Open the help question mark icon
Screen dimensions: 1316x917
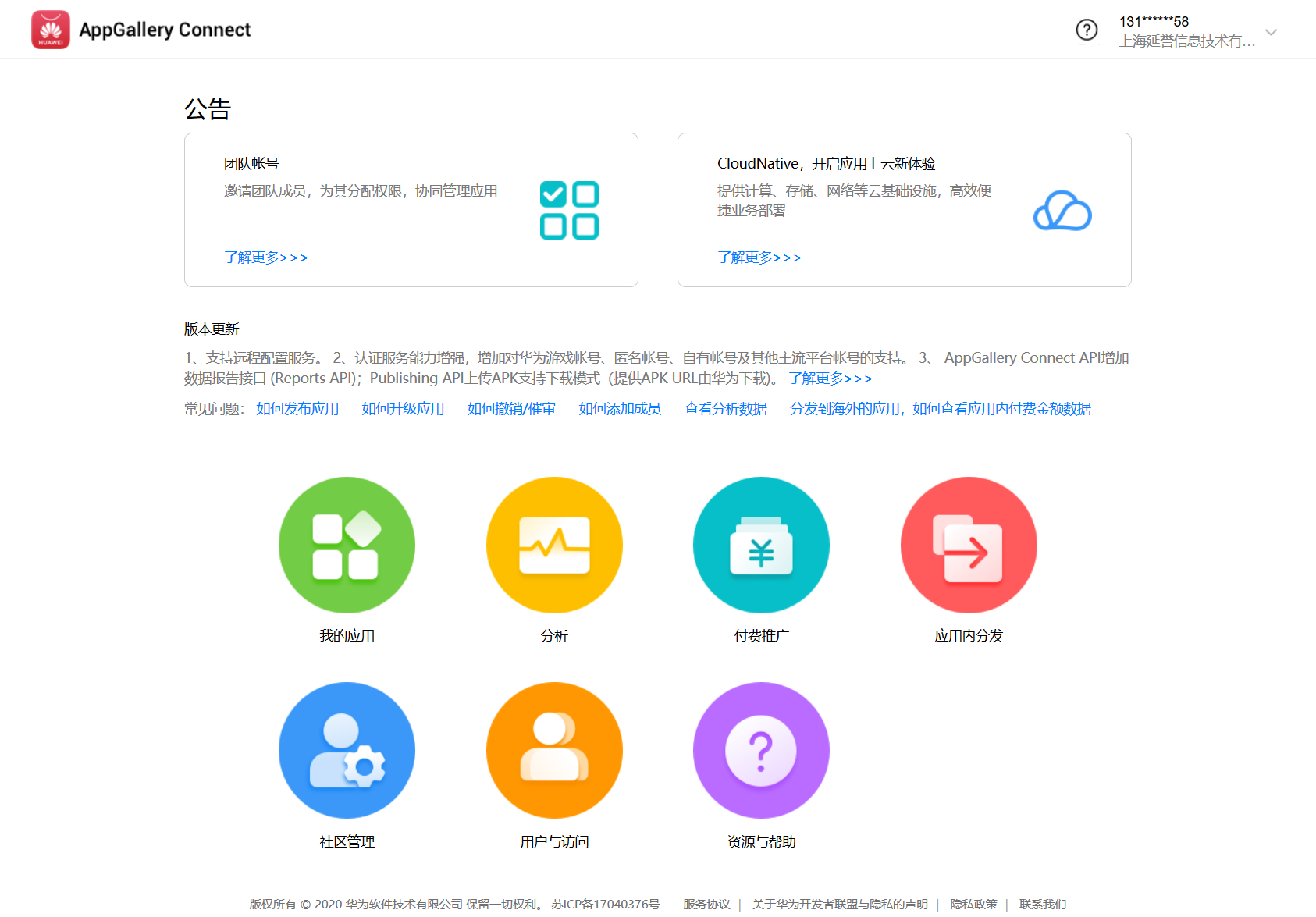click(1087, 30)
